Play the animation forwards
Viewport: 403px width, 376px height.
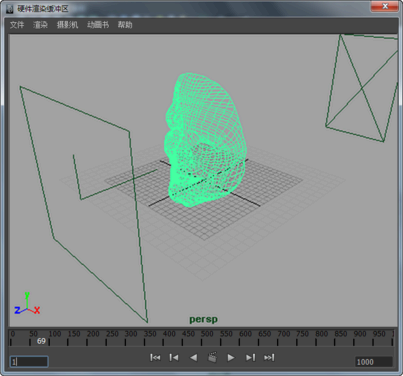pos(231,358)
